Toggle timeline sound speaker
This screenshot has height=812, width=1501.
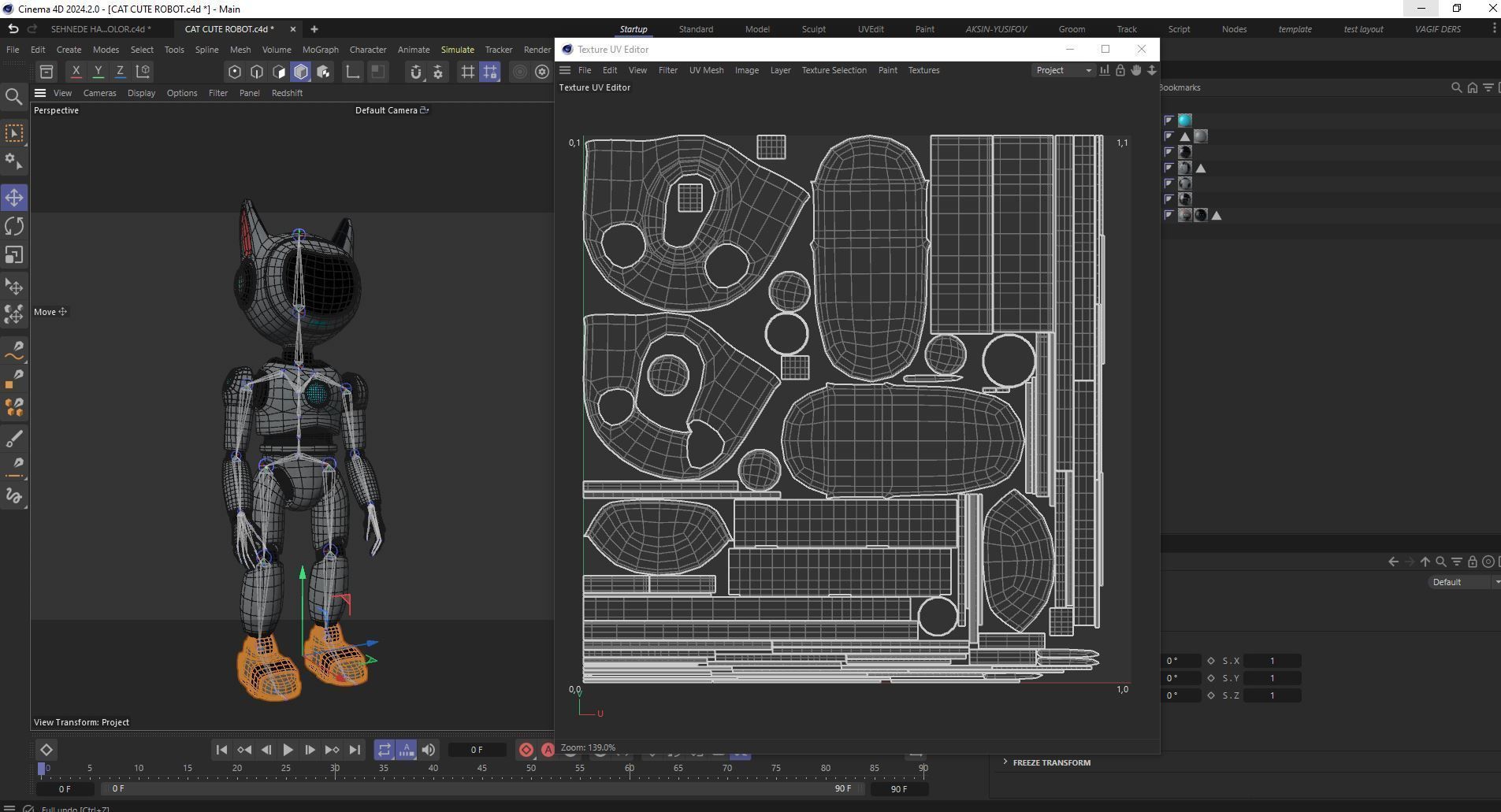coord(428,750)
